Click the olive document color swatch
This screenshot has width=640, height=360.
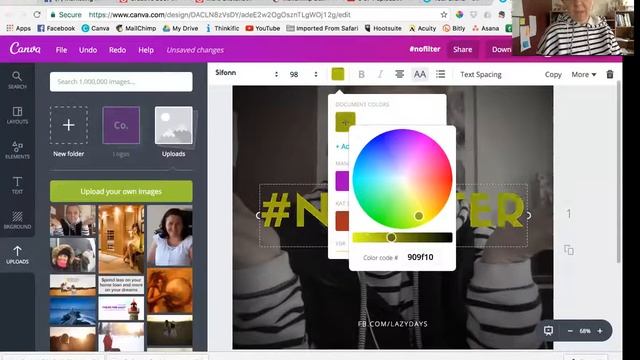pos(345,122)
